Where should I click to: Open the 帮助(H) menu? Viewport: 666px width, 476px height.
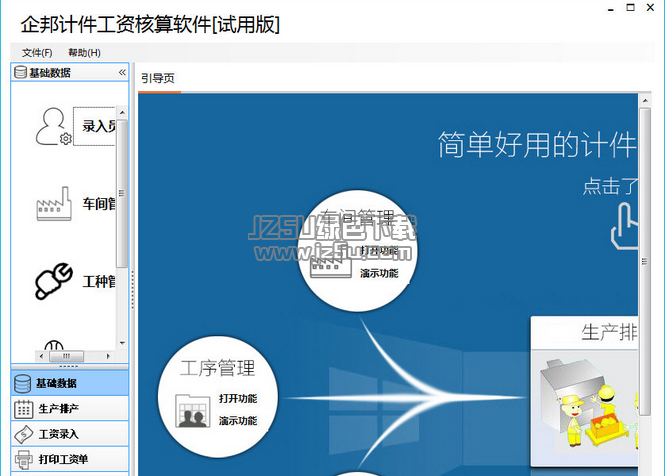pyautogui.click(x=84, y=53)
